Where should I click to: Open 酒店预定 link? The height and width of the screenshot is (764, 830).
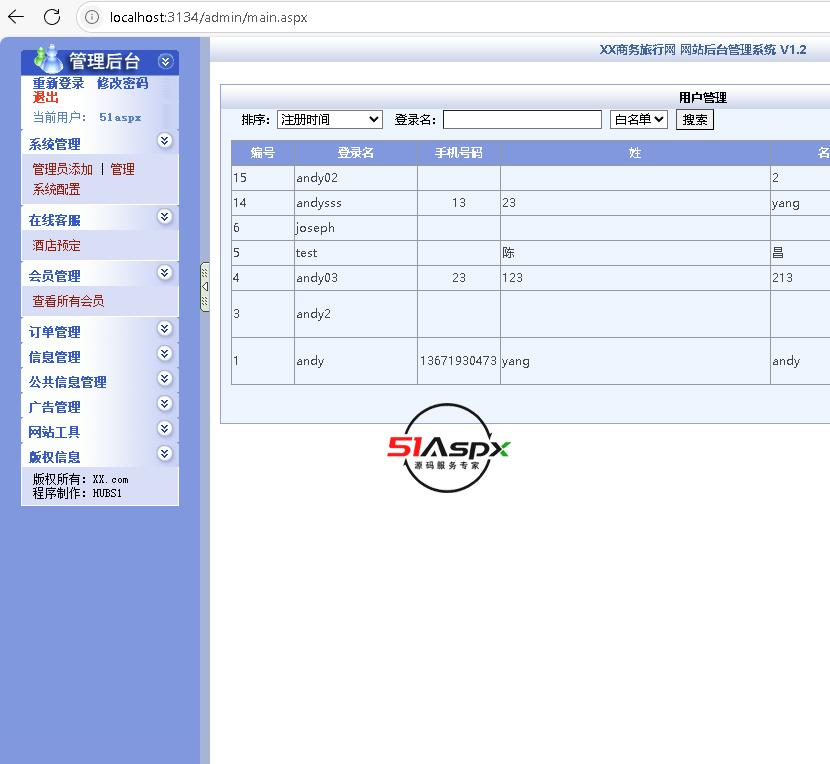click(x=56, y=246)
